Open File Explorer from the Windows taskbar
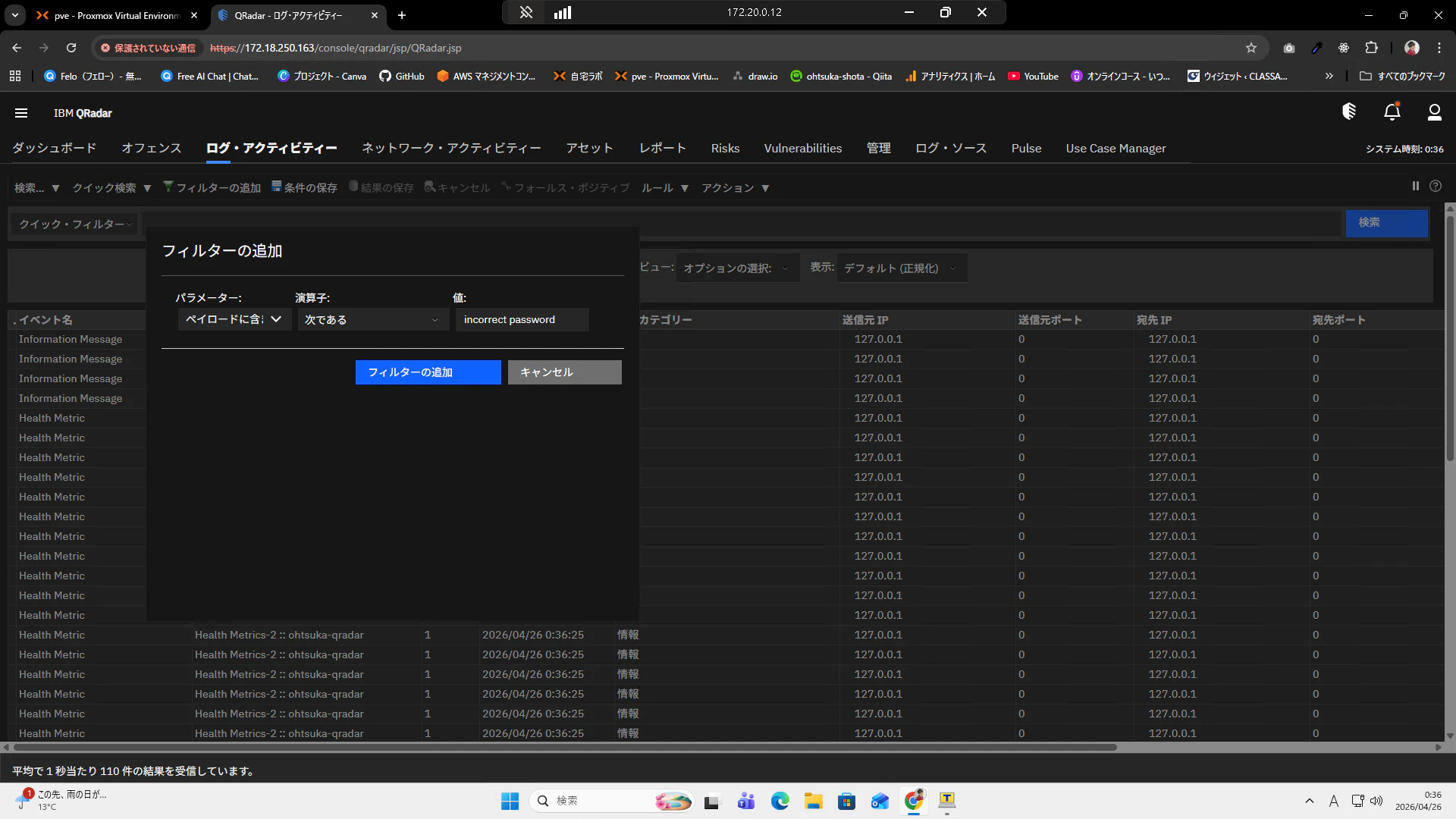 click(813, 801)
